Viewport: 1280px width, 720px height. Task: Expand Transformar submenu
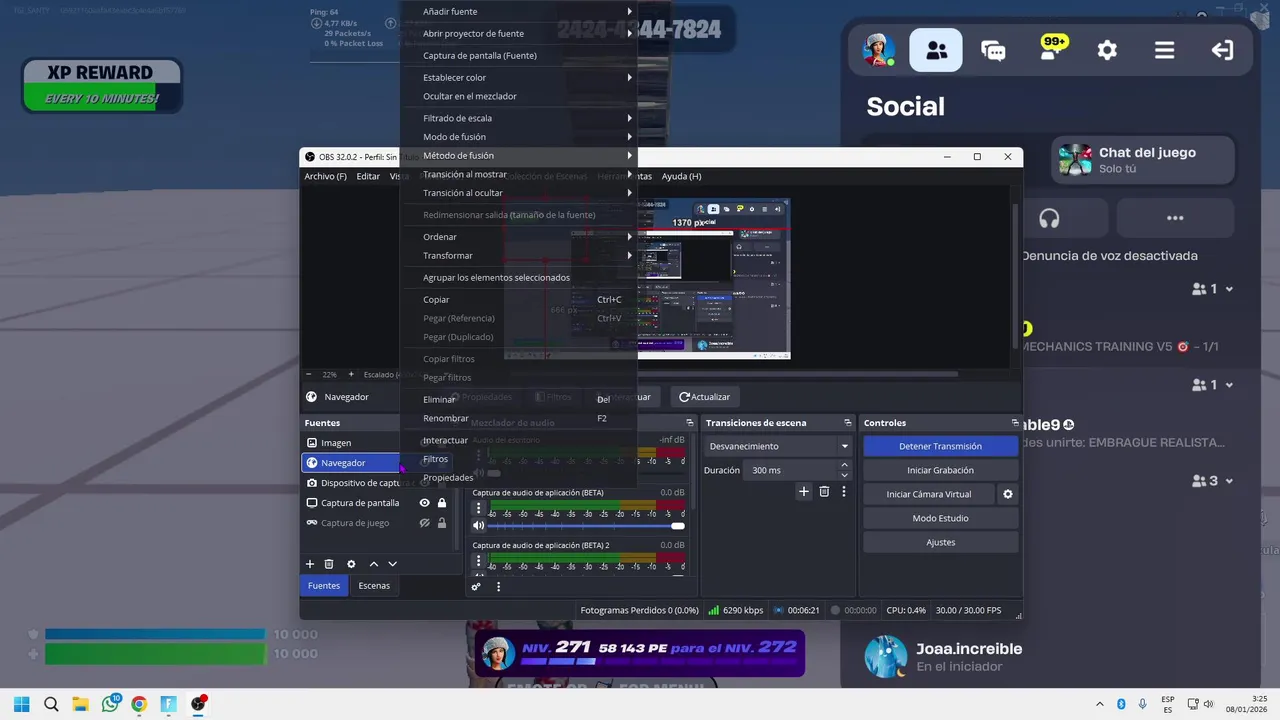tap(519, 256)
